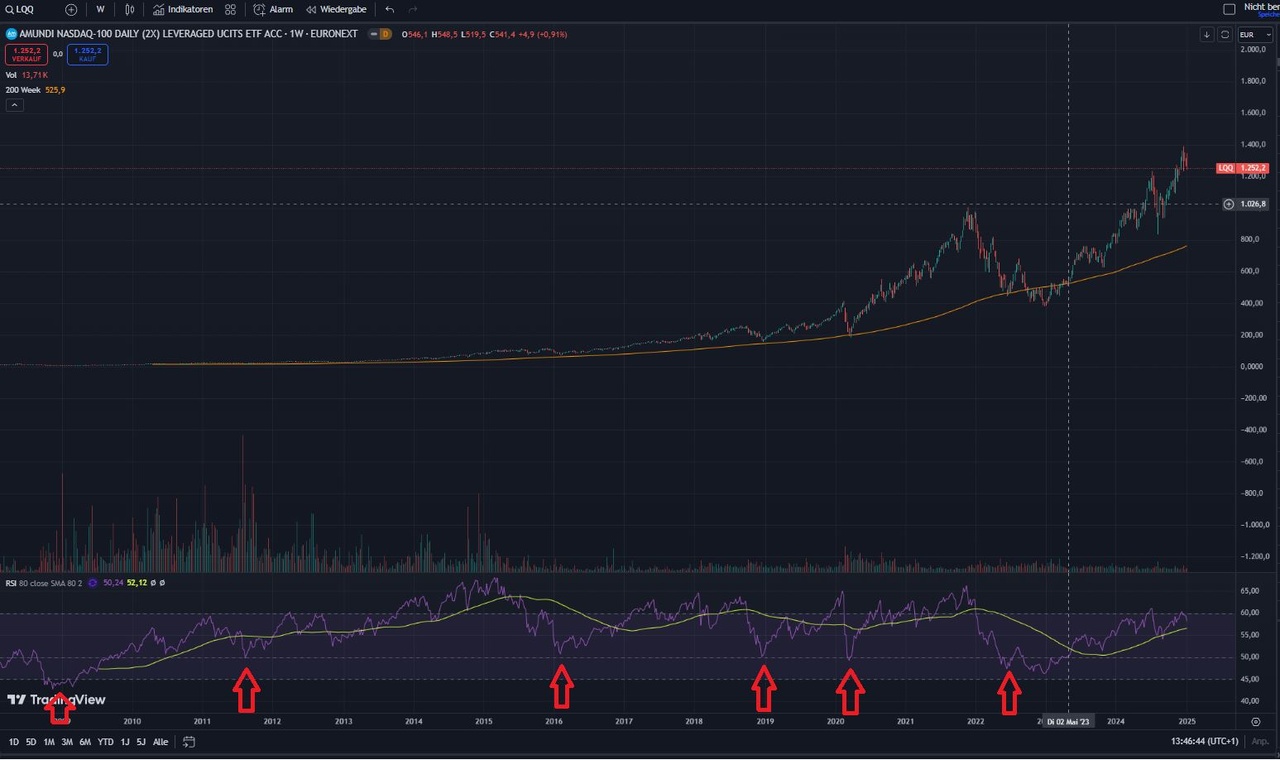
Task: Click the downward arrow button near price scale
Action: pos(1207,34)
